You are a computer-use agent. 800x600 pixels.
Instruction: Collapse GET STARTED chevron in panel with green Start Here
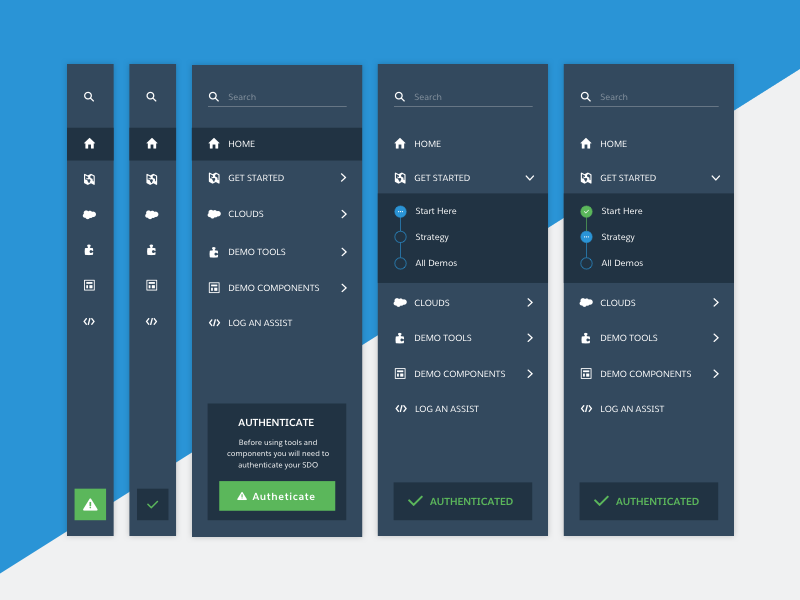716,178
